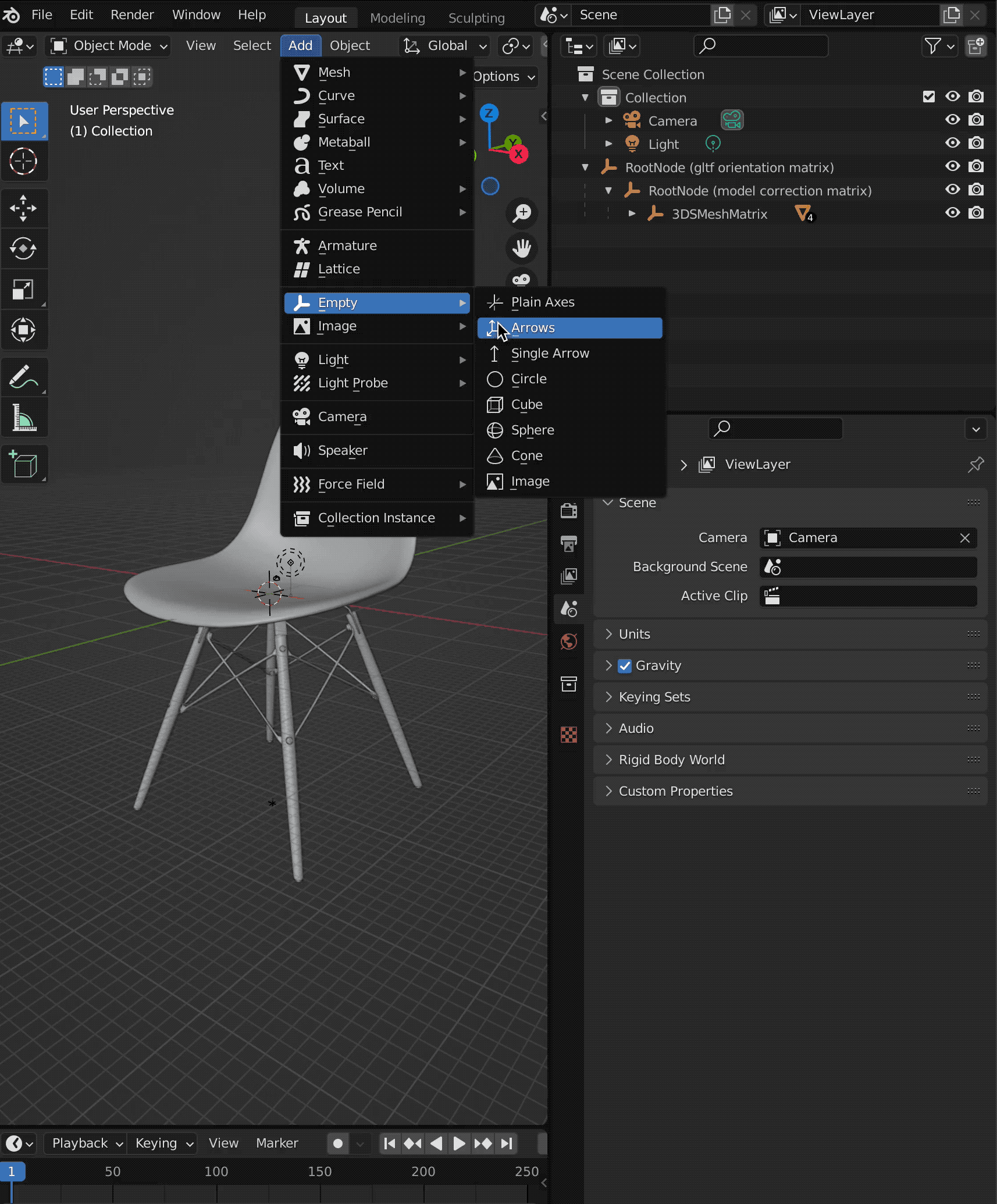Viewport: 997px width, 1204px height.
Task: Switch to the Modeling workspace tab
Action: (397, 18)
